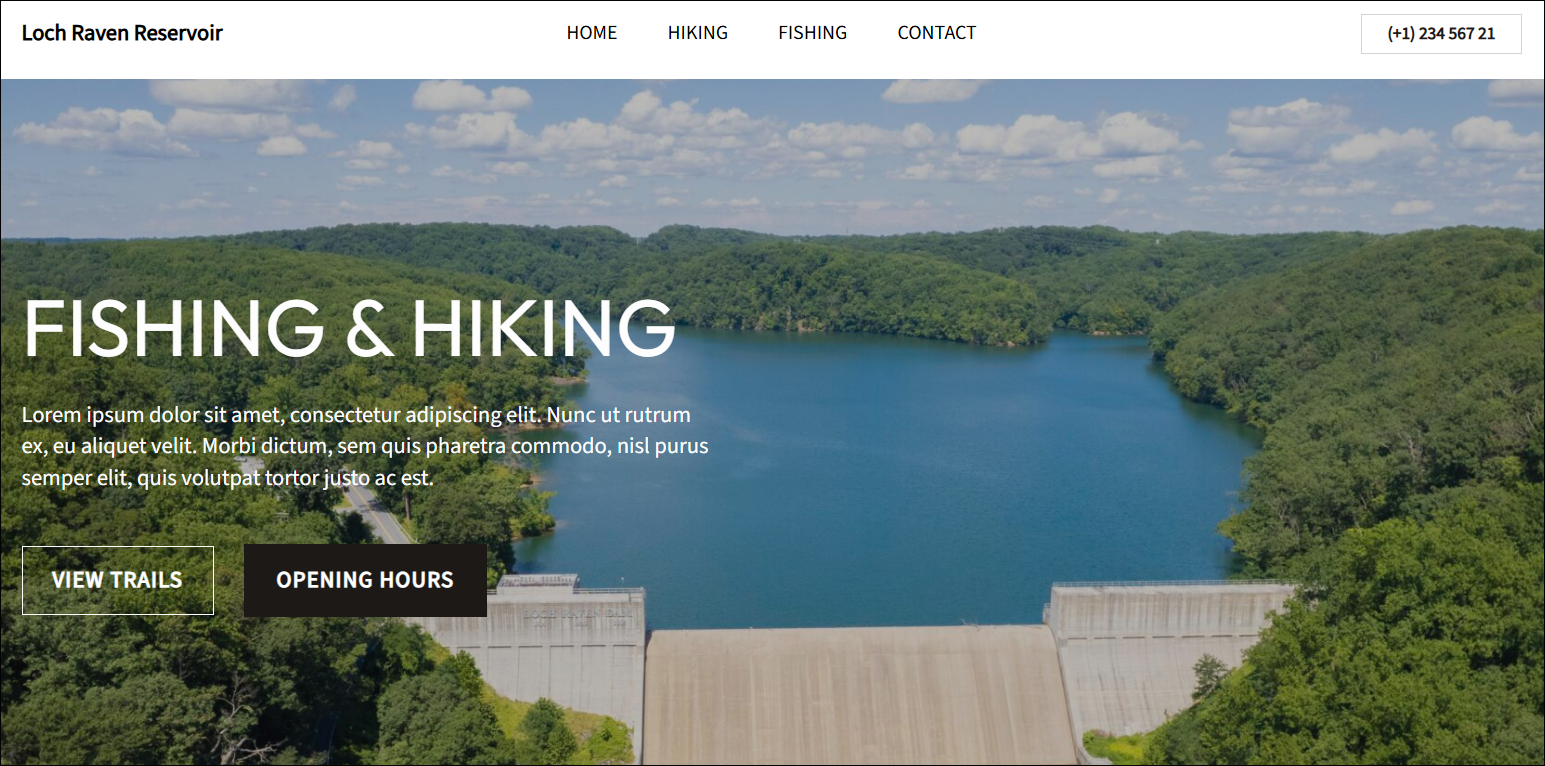Click the word 'Nunc' in the hero paragraph
This screenshot has width=1545, height=766.
(573, 415)
